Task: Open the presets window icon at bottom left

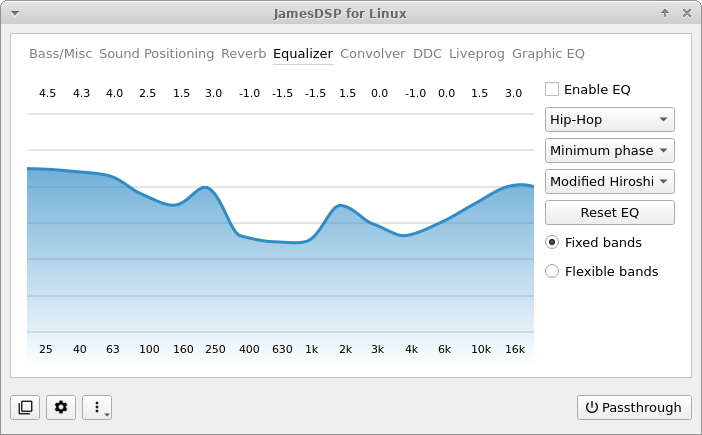Action: coord(26,407)
